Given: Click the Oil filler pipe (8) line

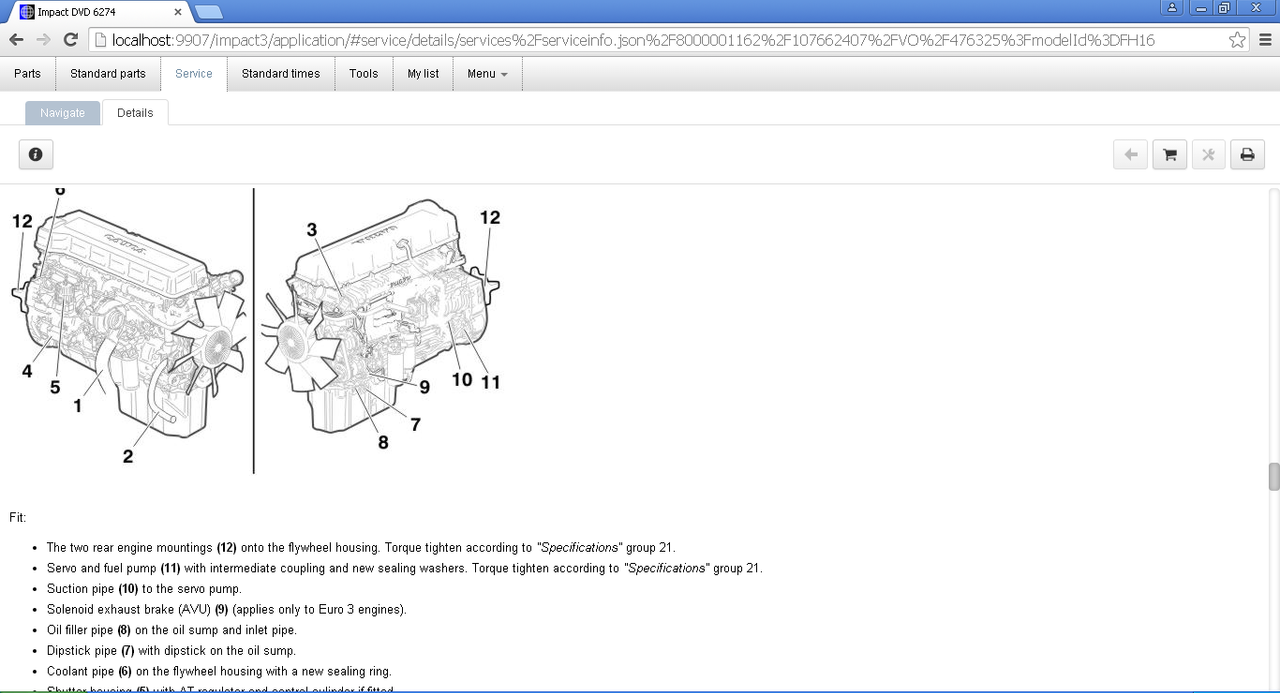Looking at the screenshot, I should pos(171,630).
